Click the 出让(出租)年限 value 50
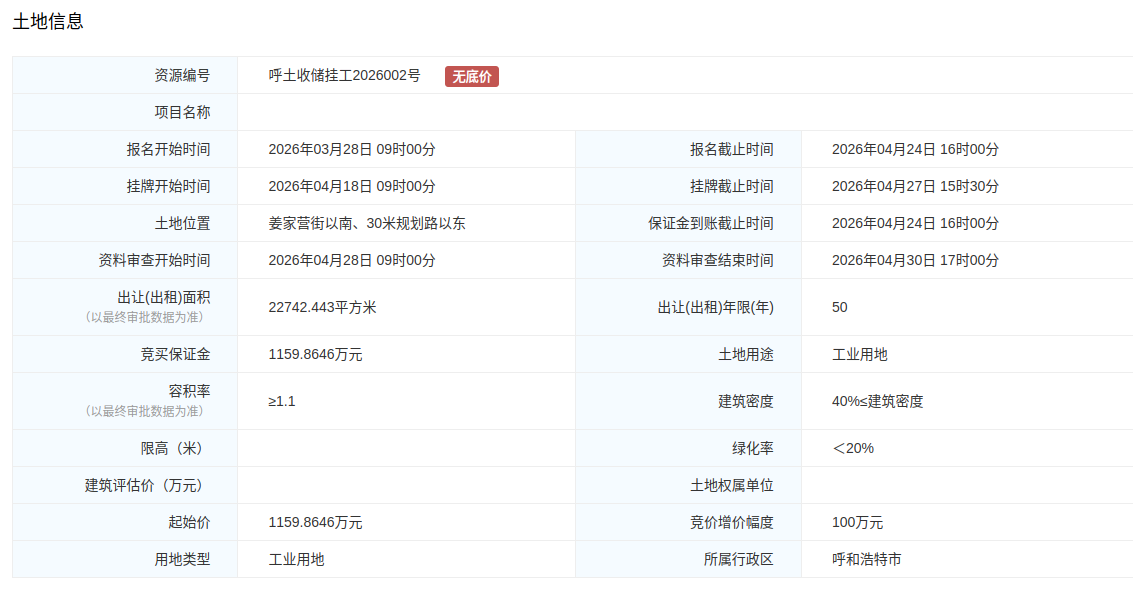Viewport: 1133px width, 596px height. [840, 307]
